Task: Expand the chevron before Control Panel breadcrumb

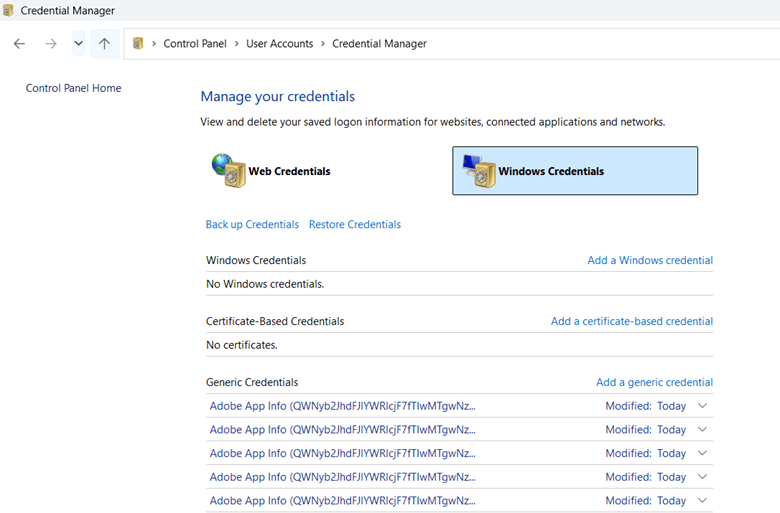Action: click(x=154, y=44)
